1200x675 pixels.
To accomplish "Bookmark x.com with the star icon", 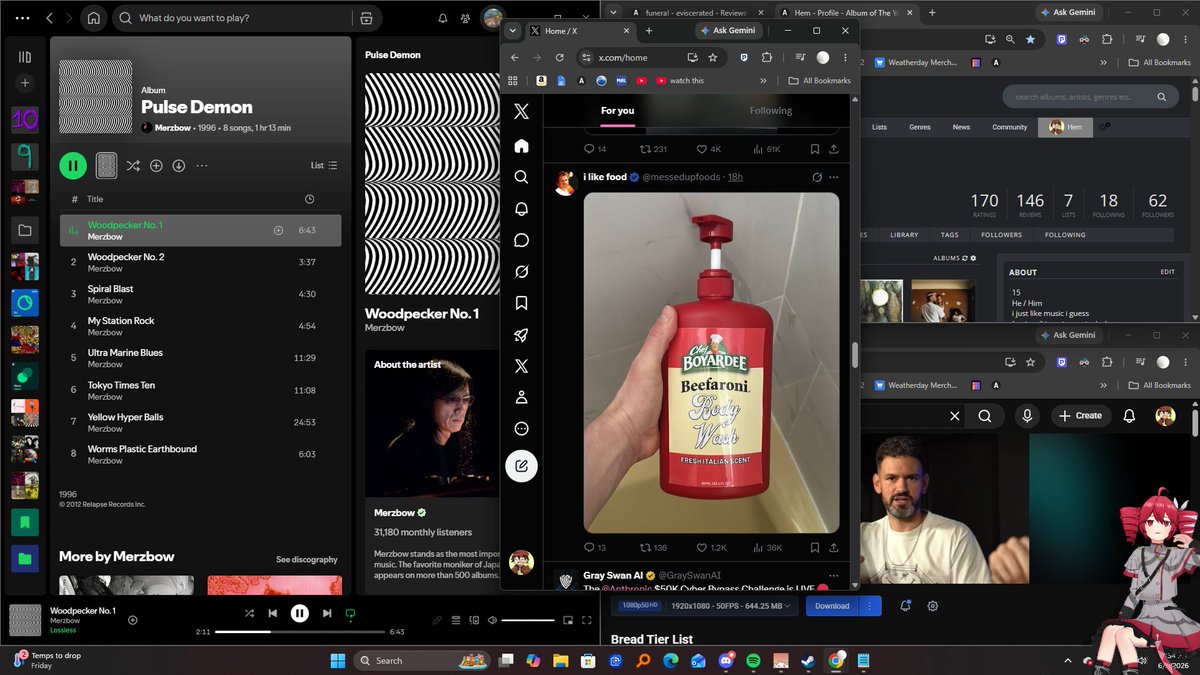I will (x=713, y=57).
